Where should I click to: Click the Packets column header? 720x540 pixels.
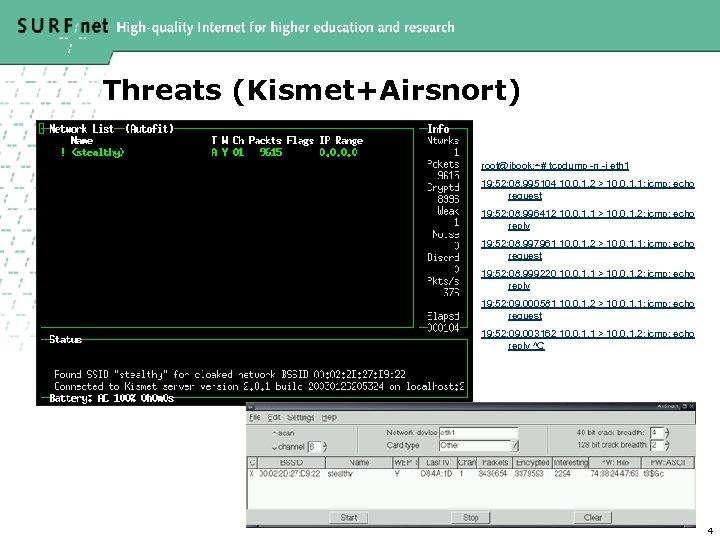[x=495, y=462]
